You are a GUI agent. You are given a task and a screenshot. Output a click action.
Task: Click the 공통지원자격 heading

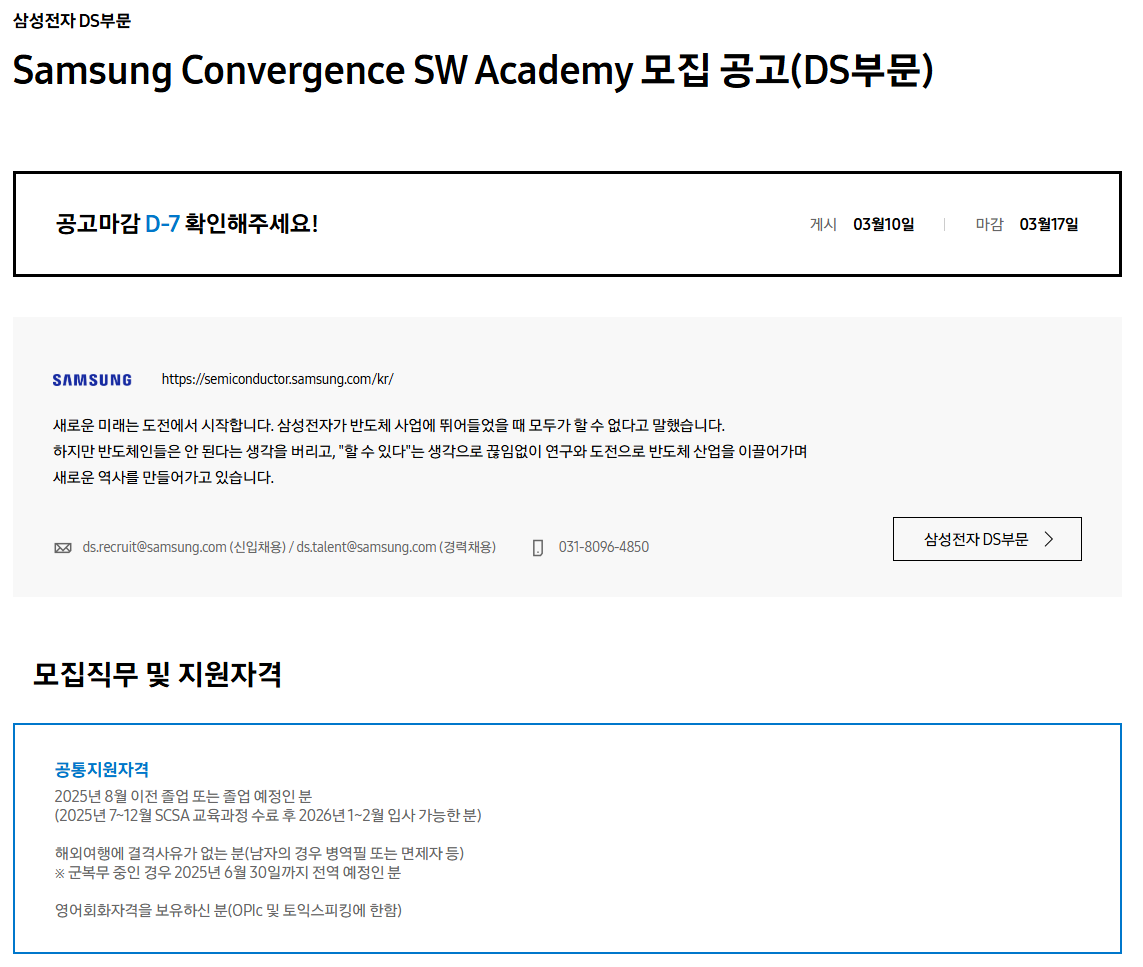point(101,770)
